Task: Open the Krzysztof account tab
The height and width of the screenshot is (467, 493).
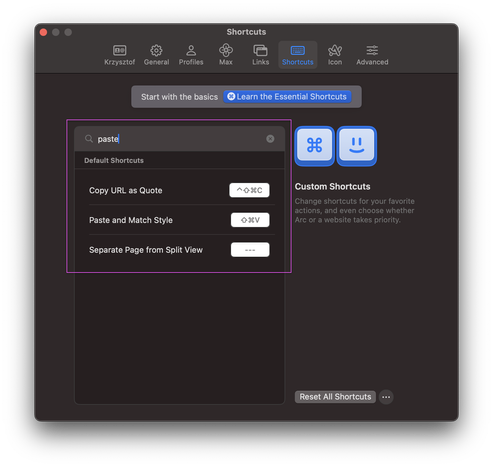Action: pos(119,55)
